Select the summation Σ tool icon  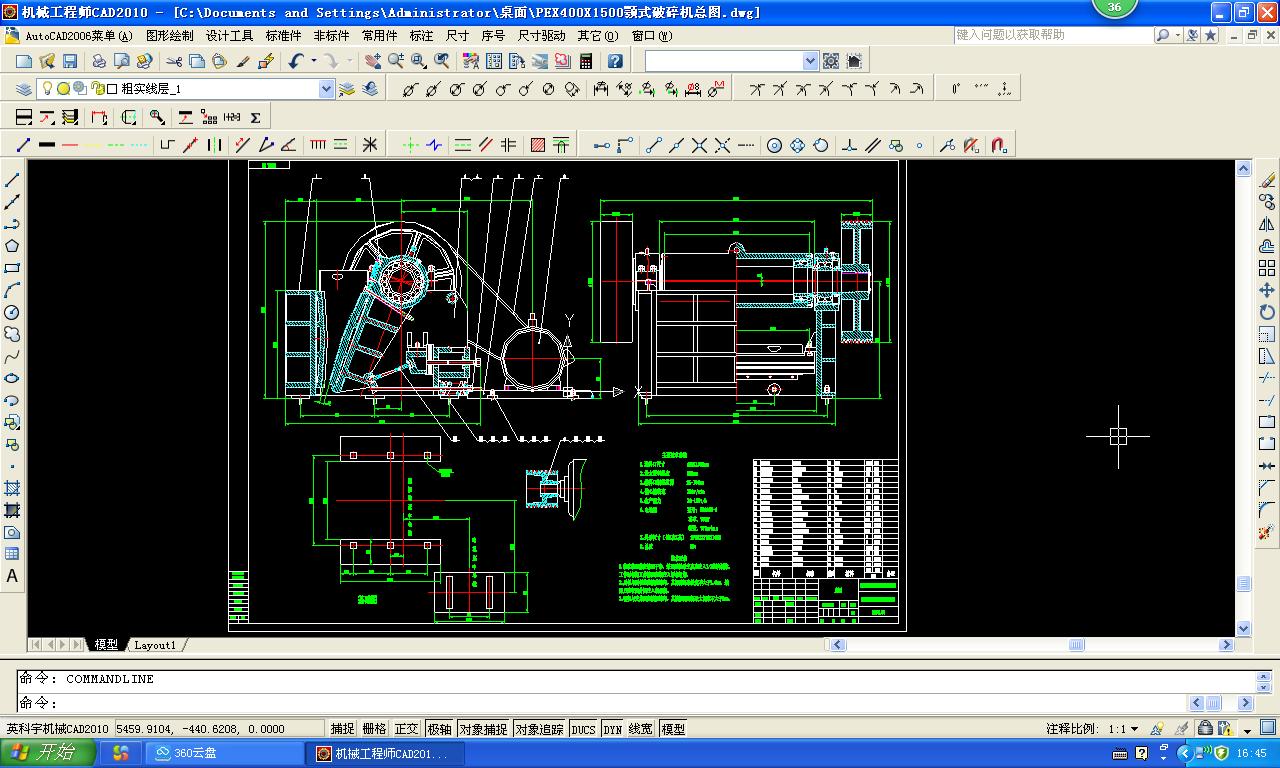(255, 116)
